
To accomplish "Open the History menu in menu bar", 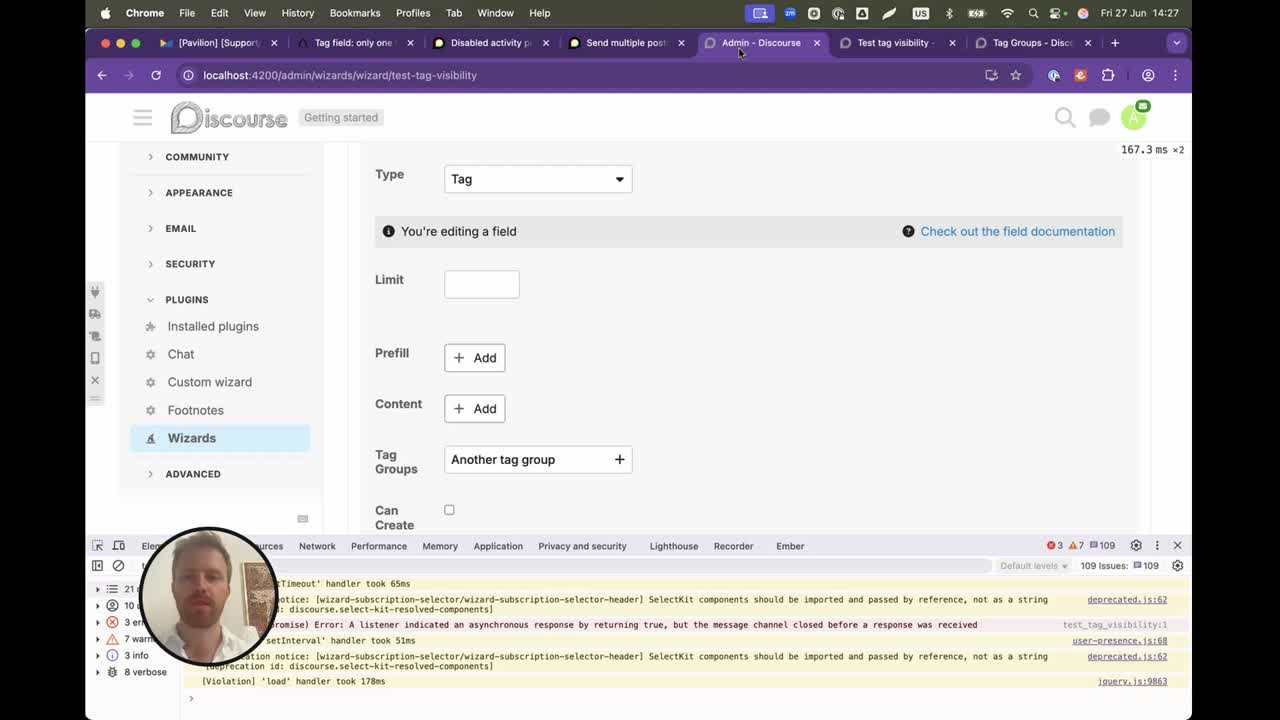I will 297,13.
